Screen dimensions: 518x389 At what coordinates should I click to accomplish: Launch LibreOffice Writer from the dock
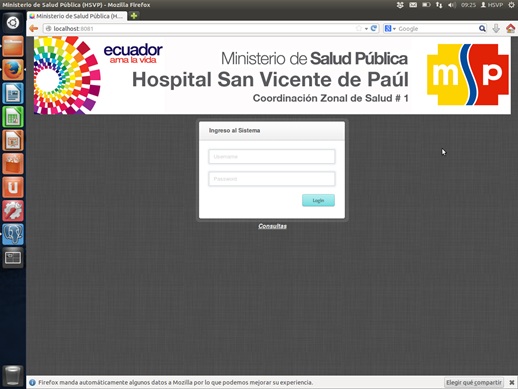13,94
